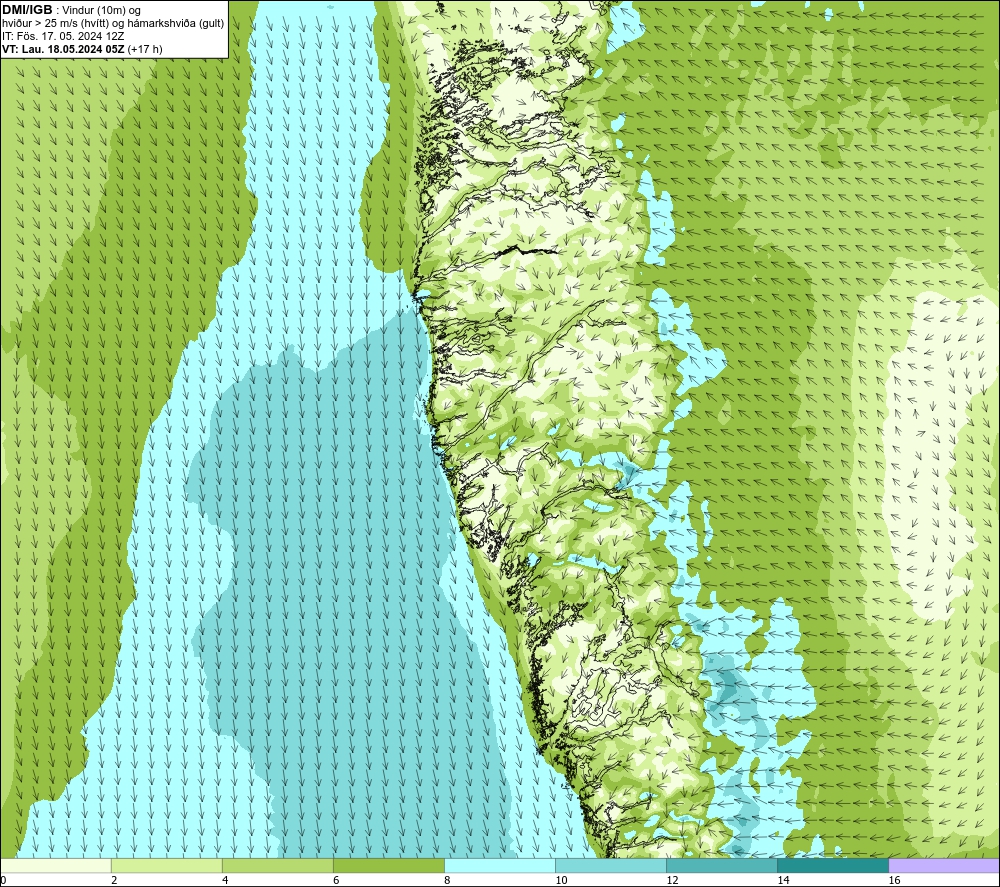Click the teal 10–12 m/s legend swatch
The image size is (1000, 887).
(611, 866)
